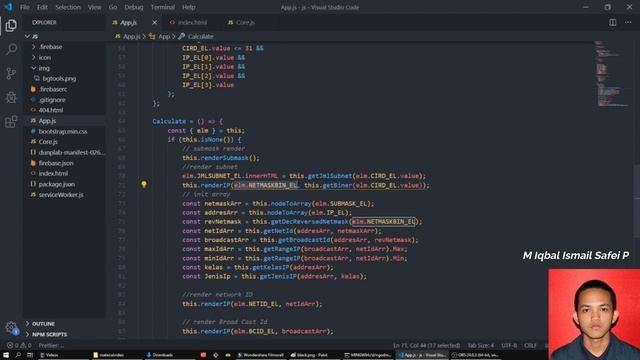Open the Debug menu
Viewport: 640px width, 360px height.
[x=133, y=7]
